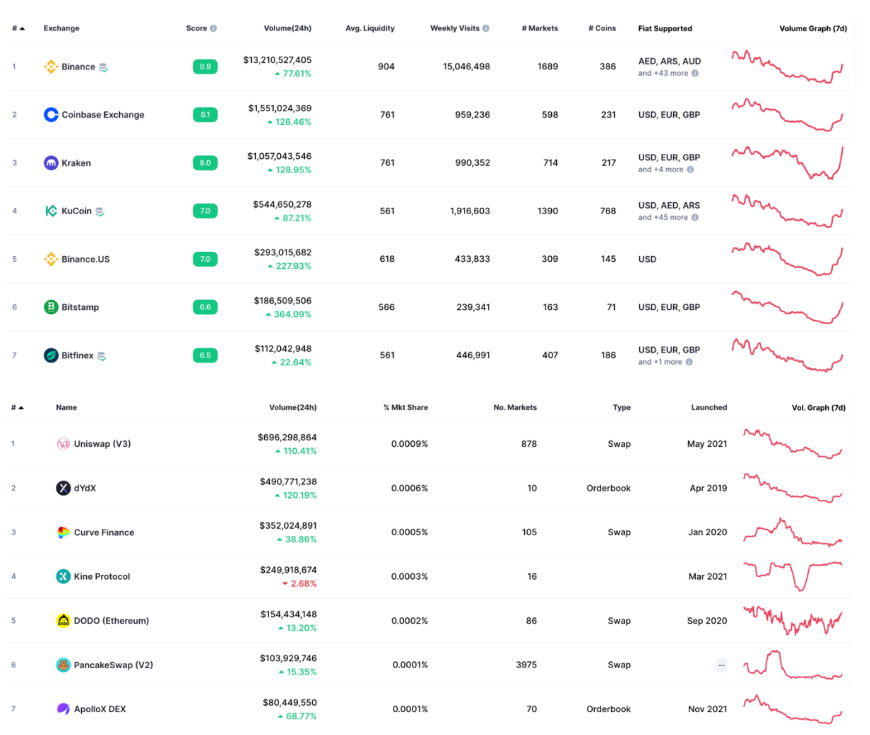This screenshot has width=870, height=735.
Task: Click the KuCoin logo icon
Action: pos(51,211)
